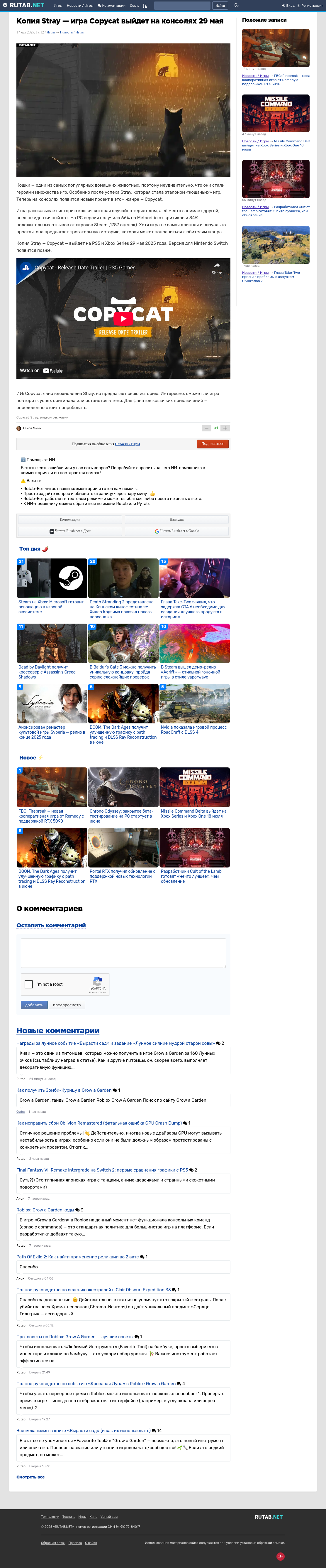Image resolution: width=326 pixels, height=1568 pixels.
Task: Open sidebar Civilization 7 article thumbnail
Action: (x=276, y=245)
